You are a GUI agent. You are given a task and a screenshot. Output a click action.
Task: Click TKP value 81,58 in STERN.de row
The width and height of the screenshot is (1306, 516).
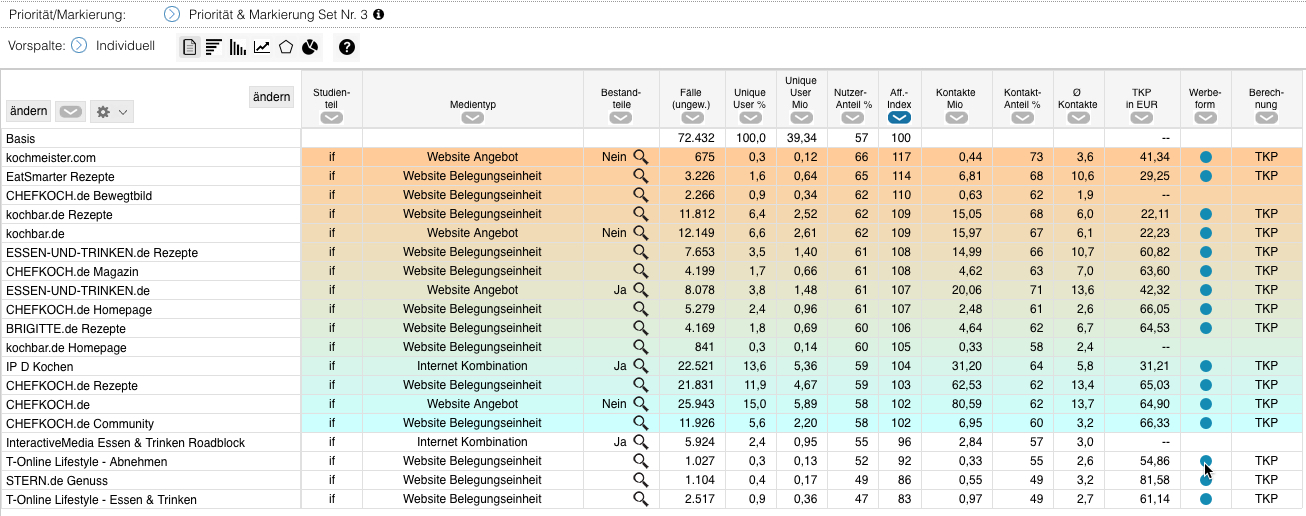[x=1154, y=480]
